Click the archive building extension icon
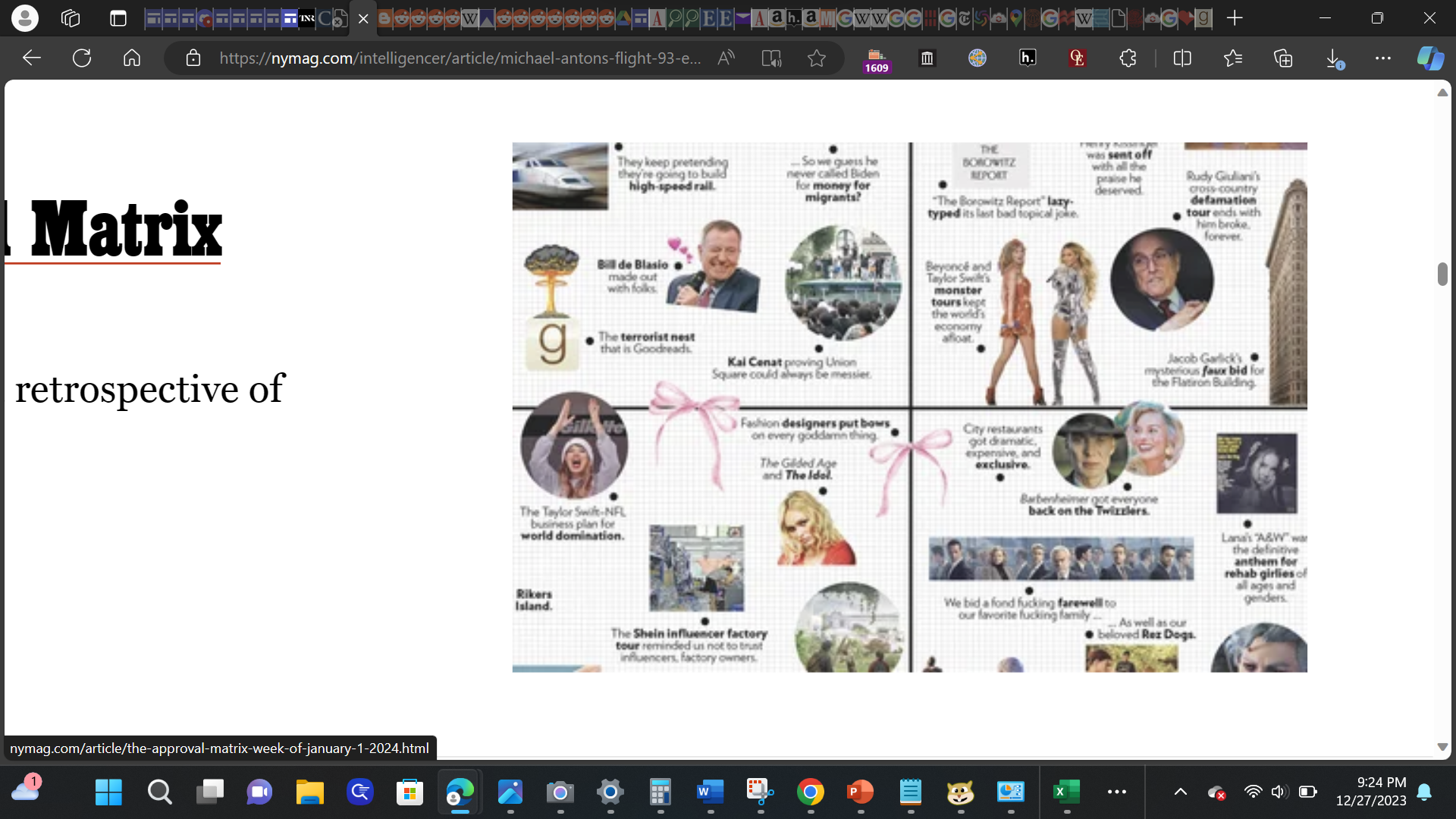This screenshot has width=1456, height=819. pos(927,58)
